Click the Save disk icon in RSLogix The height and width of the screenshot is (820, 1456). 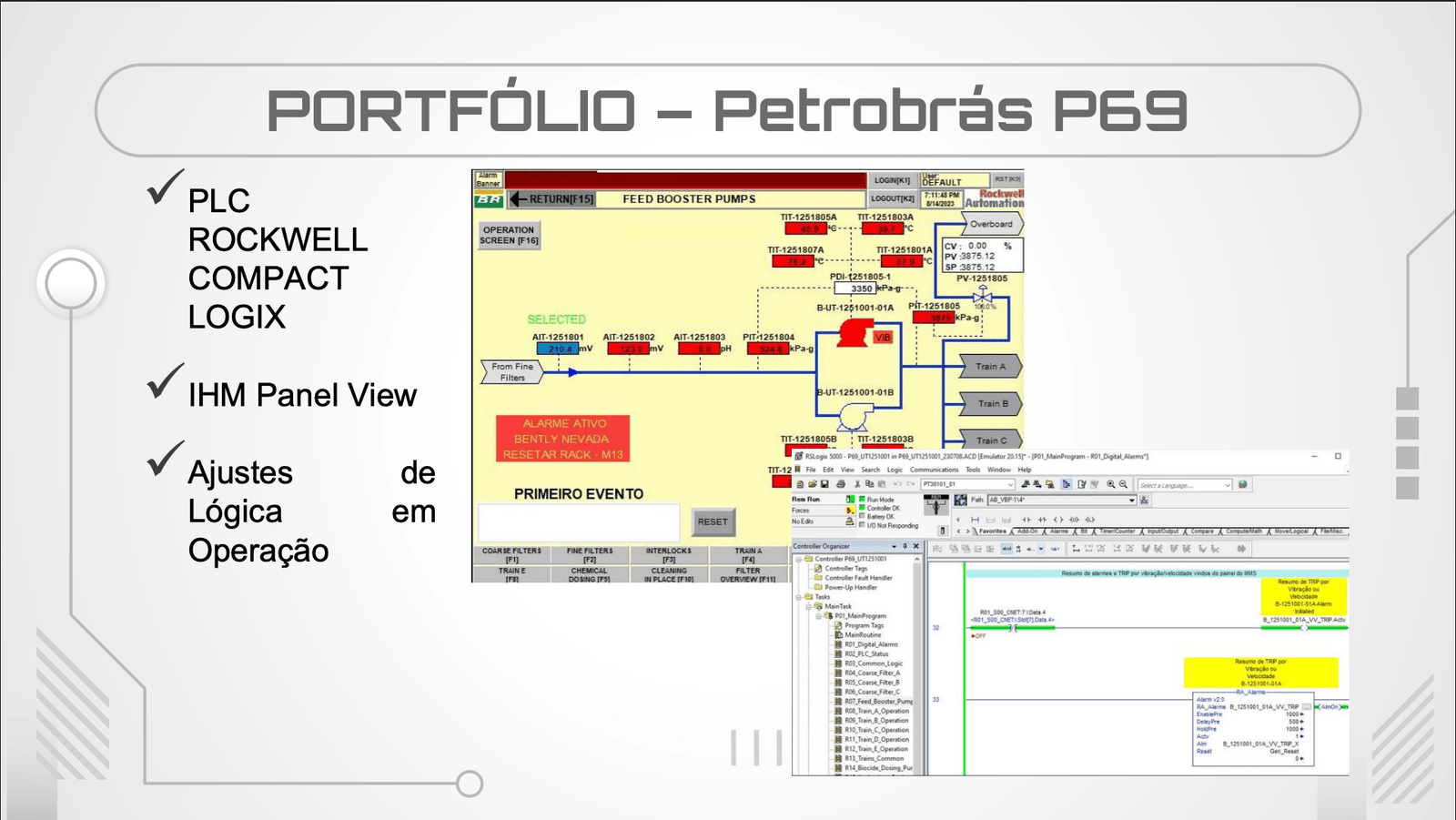(824, 484)
